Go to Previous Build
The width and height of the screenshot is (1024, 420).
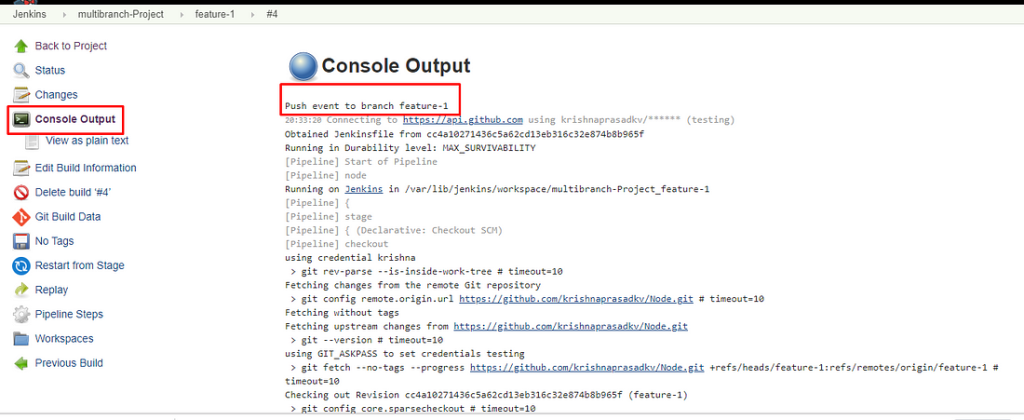(x=69, y=363)
